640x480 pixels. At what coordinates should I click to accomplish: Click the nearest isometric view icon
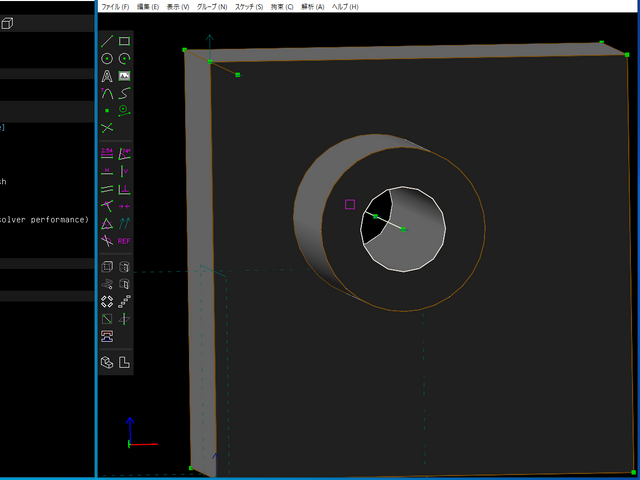[x=107, y=362]
